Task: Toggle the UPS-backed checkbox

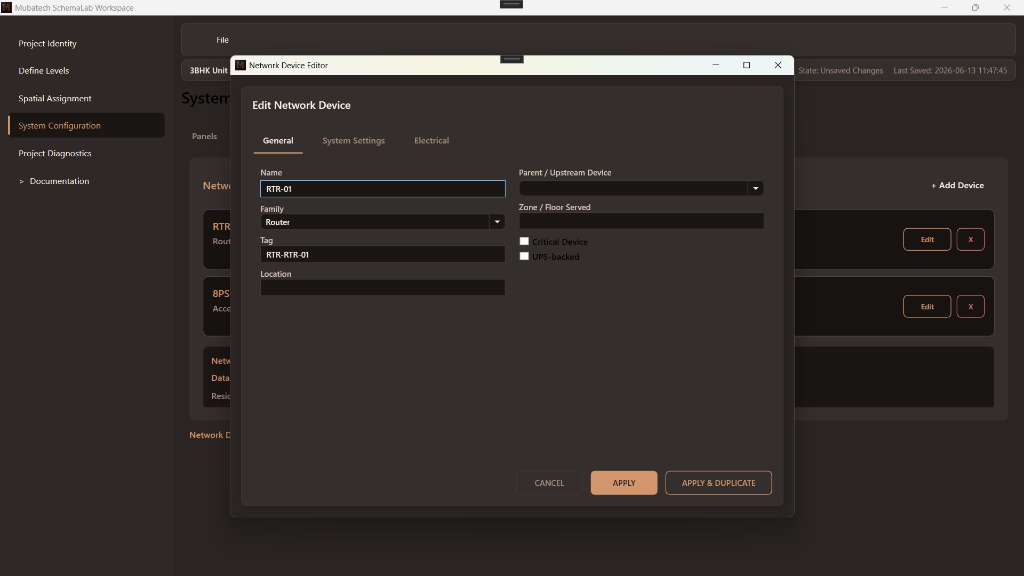Action: pyautogui.click(x=524, y=257)
